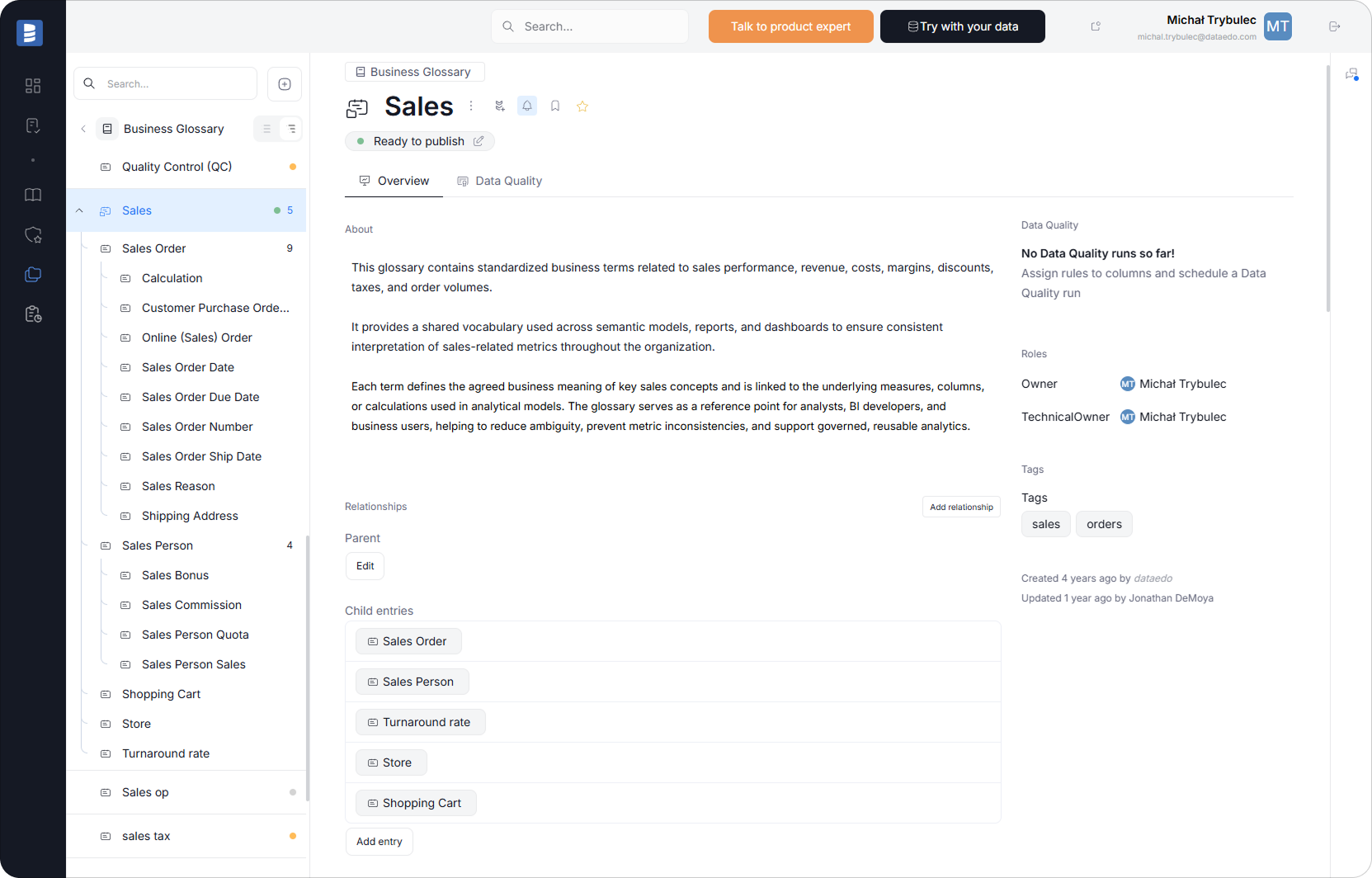Screen dimensions: 1372x878
Task: Collapse the Sales node in the tree
Action: pyautogui.click(x=79, y=210)
